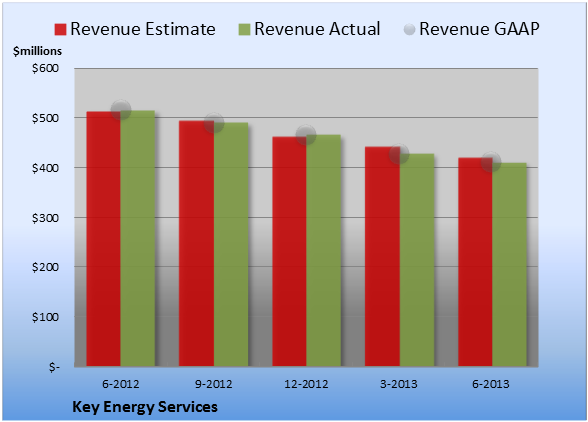
Task: Click the GAAP circle marker for 3-2013
Action: pyautogui.click(x=399, y=153)
